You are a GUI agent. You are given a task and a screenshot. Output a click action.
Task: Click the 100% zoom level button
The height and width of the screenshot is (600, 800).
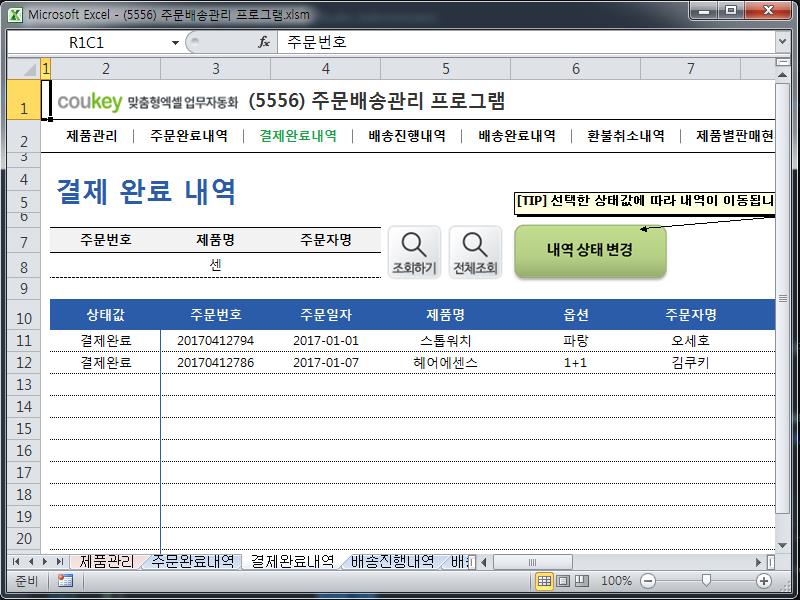pos(616,581)
